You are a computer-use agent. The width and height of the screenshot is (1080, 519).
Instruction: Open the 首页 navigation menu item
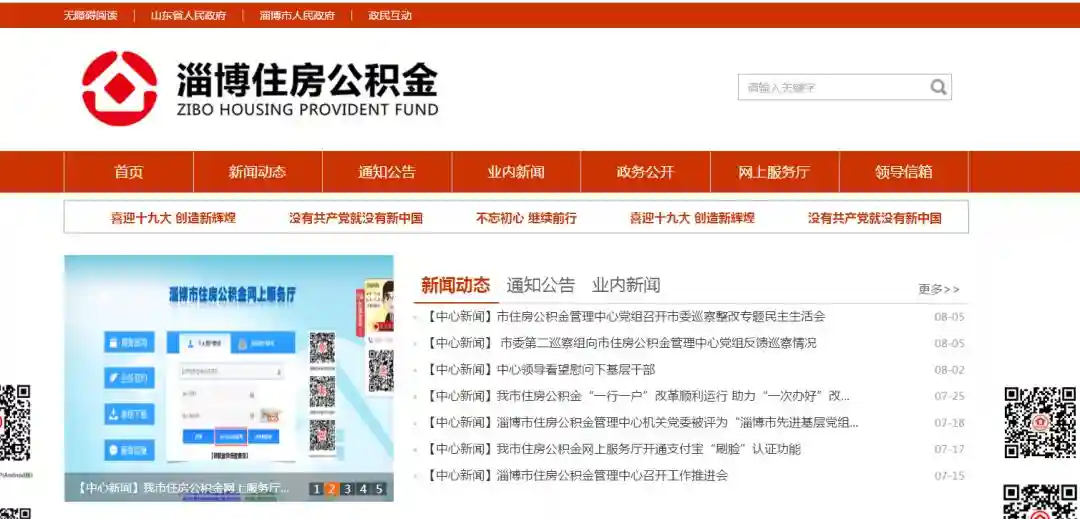point(128,172)
